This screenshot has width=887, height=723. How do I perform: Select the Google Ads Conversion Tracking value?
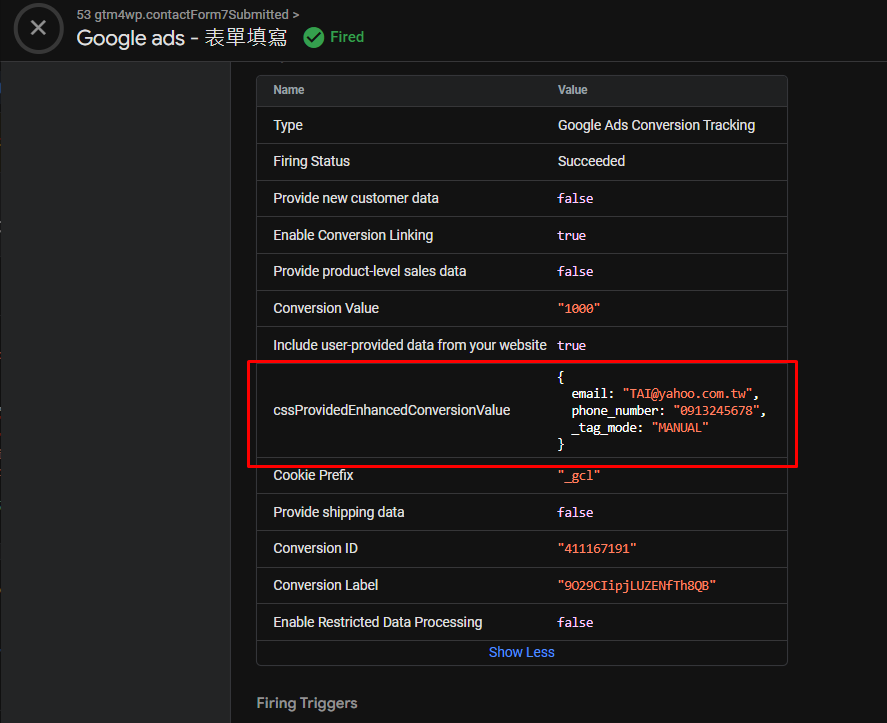(x=656, y=125)
